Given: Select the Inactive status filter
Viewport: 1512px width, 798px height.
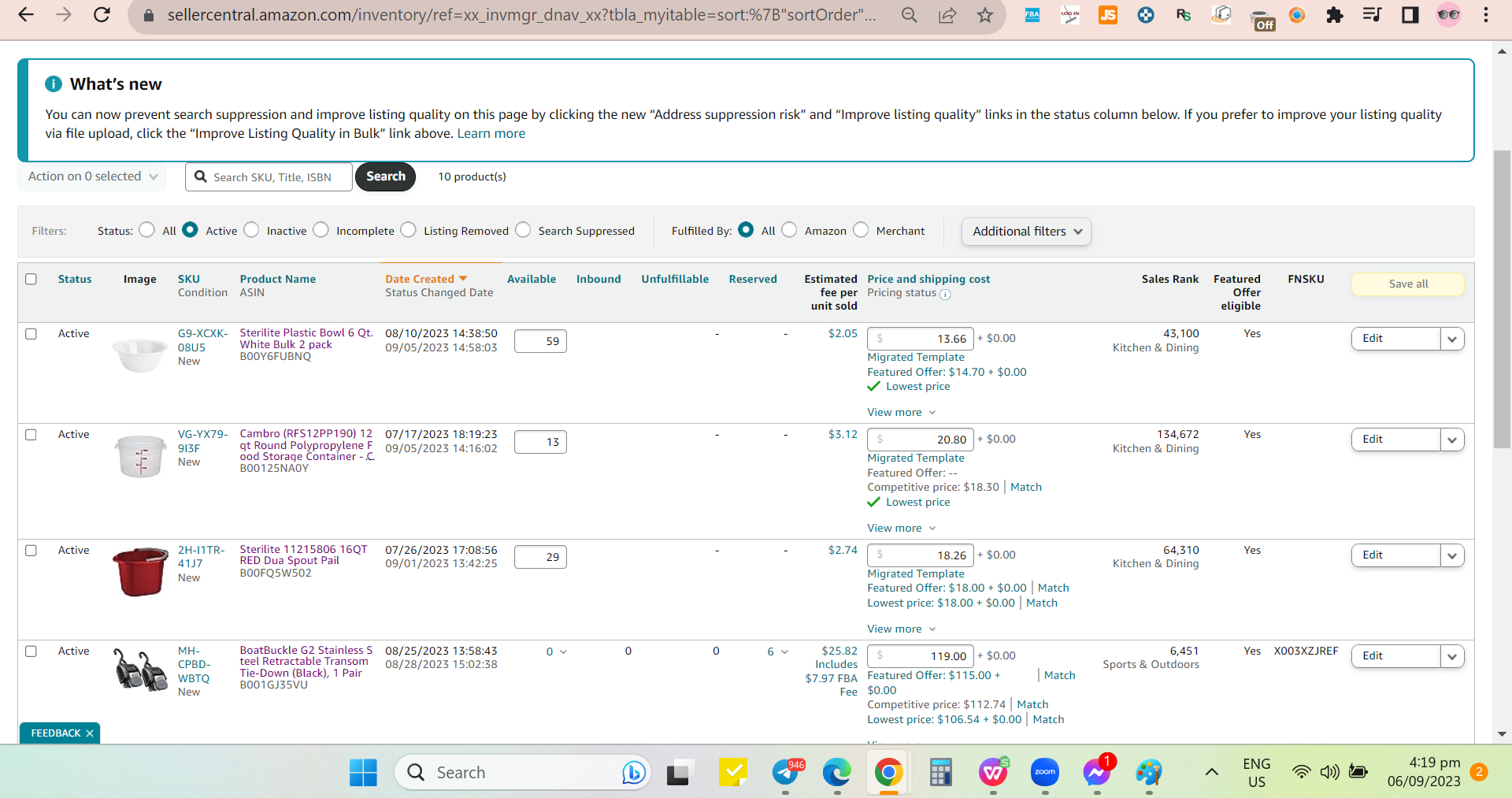Looking at the screenshot, I should [x=251, y=230].
